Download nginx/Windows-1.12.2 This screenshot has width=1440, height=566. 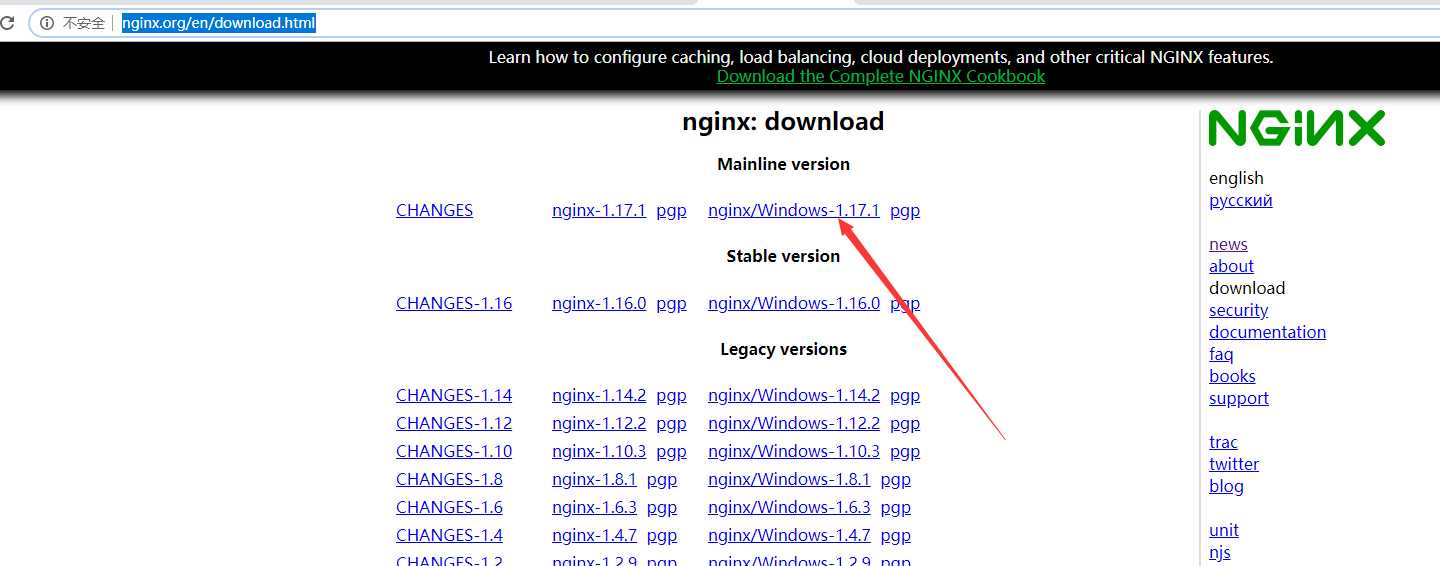click(x=794, y=423)
